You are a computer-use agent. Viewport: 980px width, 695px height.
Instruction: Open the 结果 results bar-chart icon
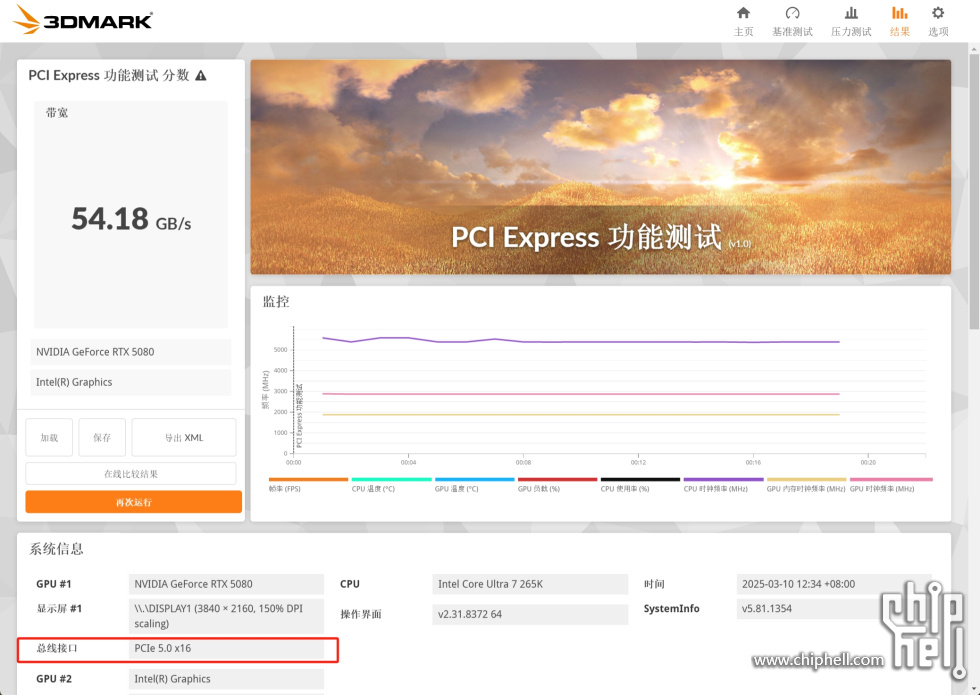click(x=899, y=13)
